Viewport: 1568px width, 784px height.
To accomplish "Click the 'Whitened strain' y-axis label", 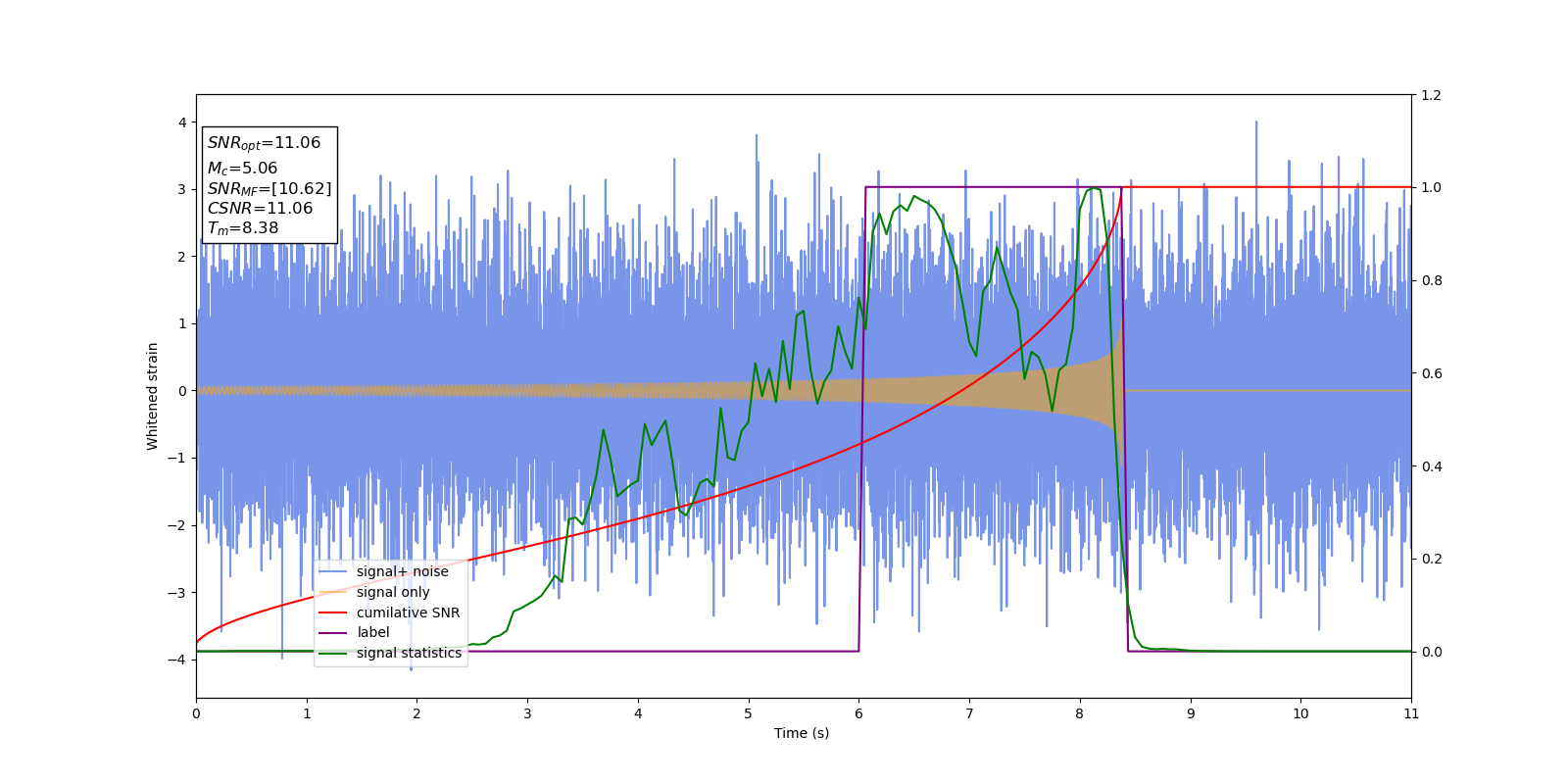I will click(152, 396).
